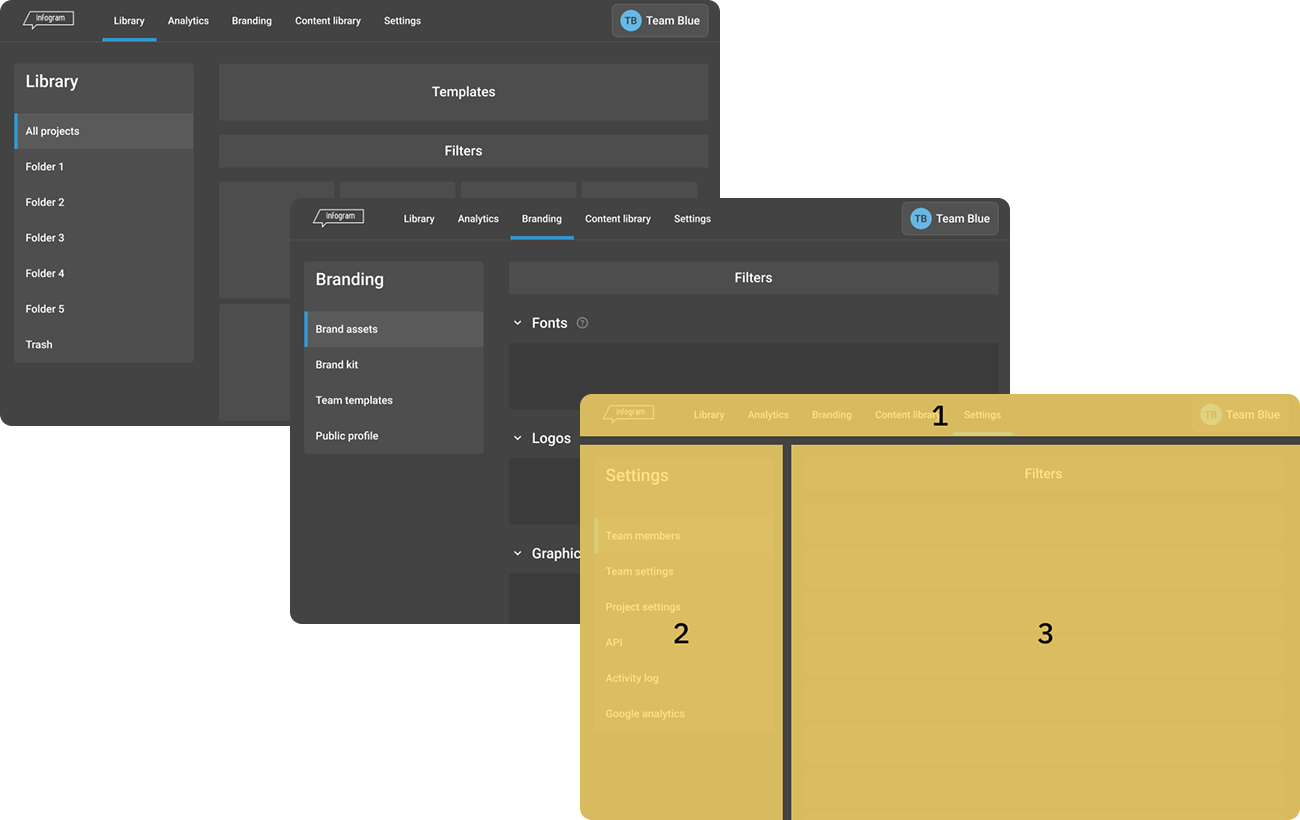Click Fonts section heading

(549, 323)
